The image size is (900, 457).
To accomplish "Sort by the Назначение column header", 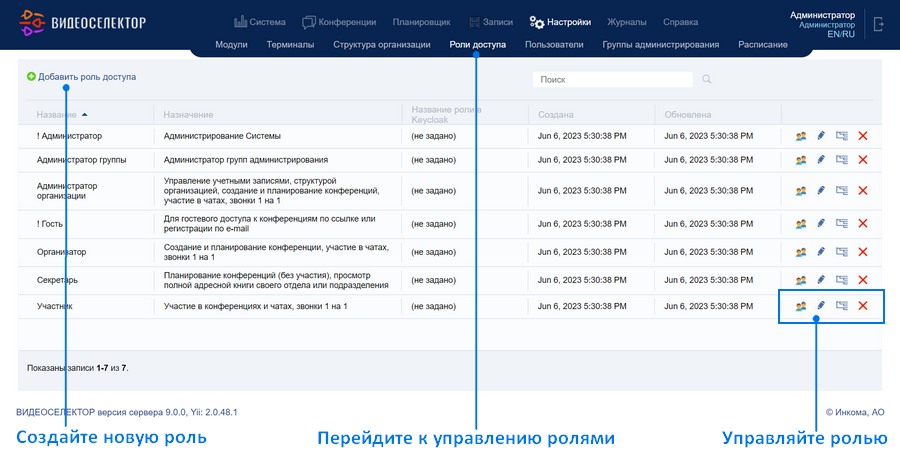I will [x=188, y=114].
